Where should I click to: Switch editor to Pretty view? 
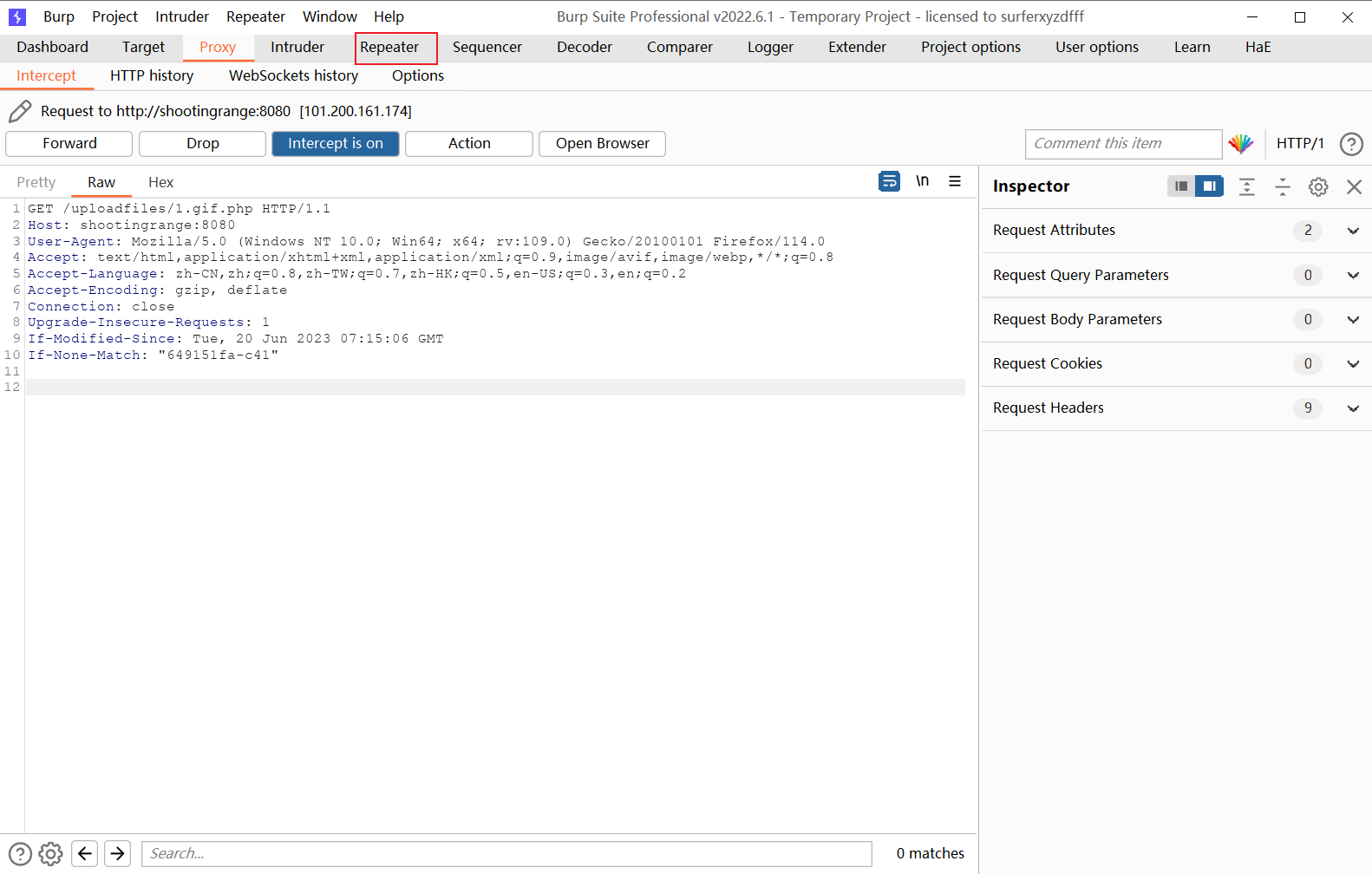pyautogui.click(x=36, y=183)
